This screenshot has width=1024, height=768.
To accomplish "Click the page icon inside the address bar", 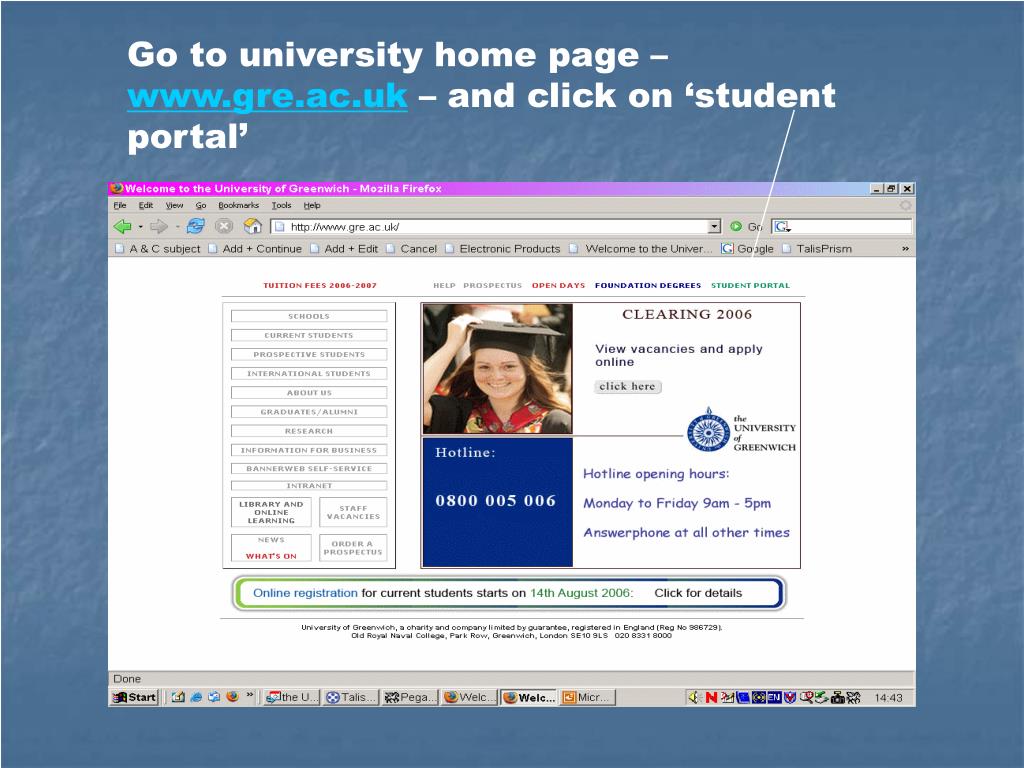I will point(280,227).
